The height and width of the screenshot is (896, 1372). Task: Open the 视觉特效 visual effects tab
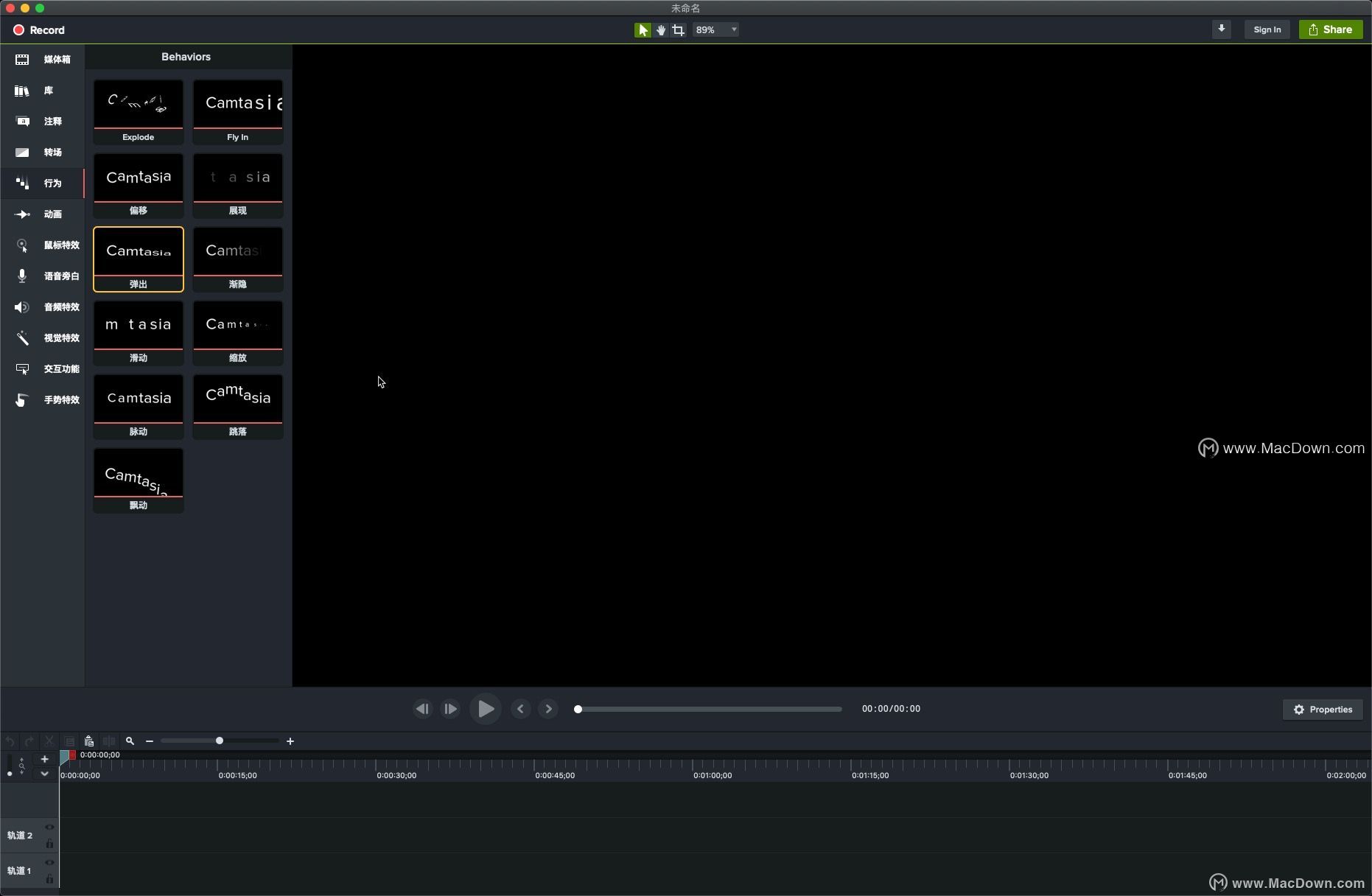tap(43, 338)
